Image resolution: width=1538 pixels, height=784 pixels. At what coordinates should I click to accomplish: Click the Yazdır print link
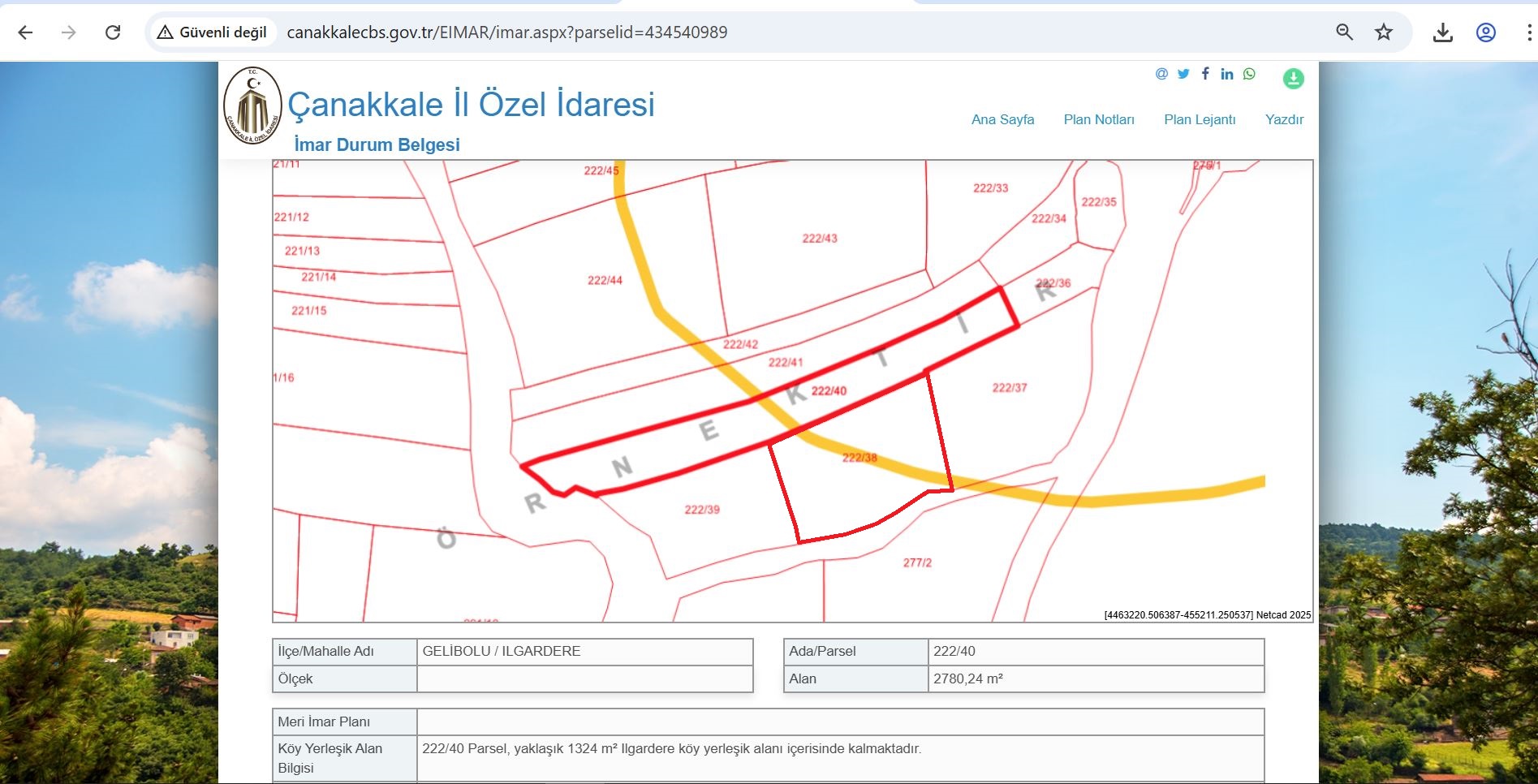pyautogui.click(x=1285, y=119)
